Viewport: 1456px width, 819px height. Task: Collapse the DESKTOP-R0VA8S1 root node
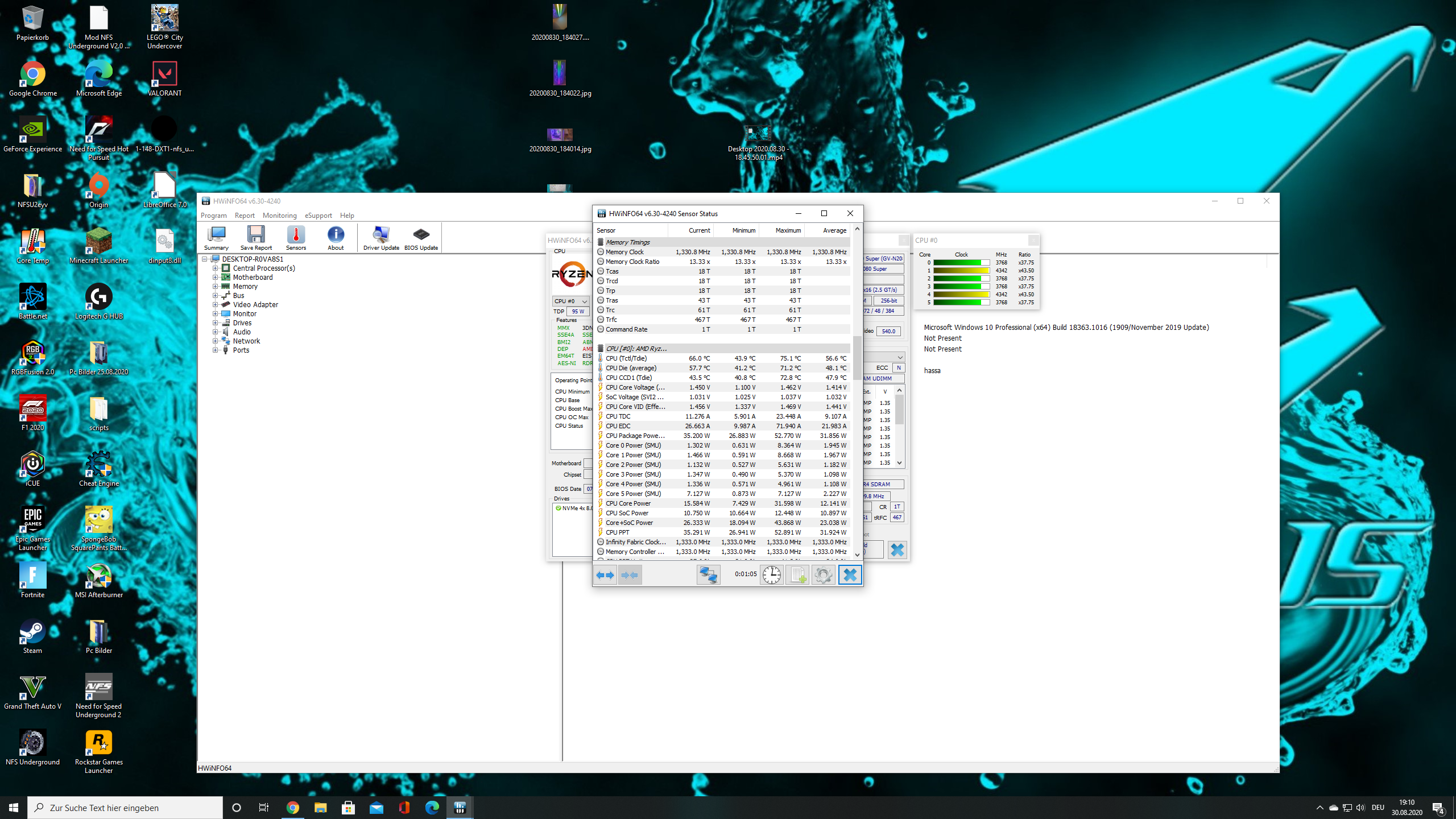[205, 259]
